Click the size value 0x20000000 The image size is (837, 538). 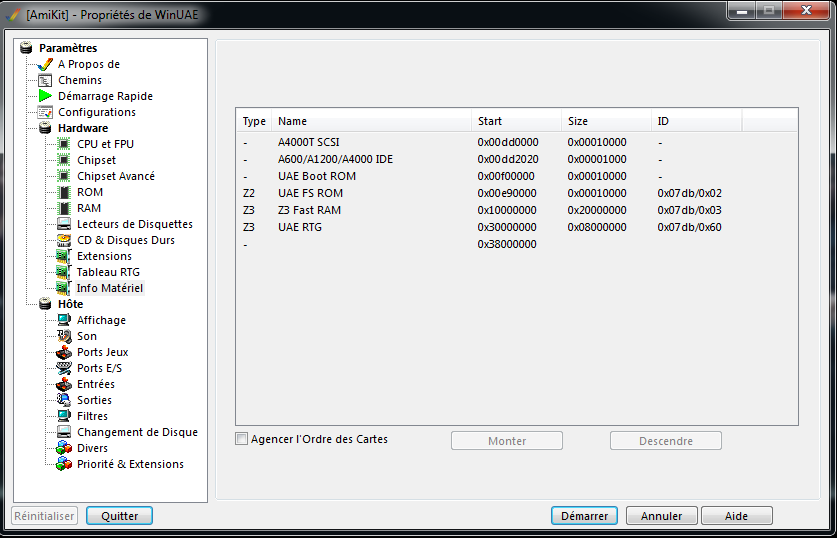click(597, 210)
